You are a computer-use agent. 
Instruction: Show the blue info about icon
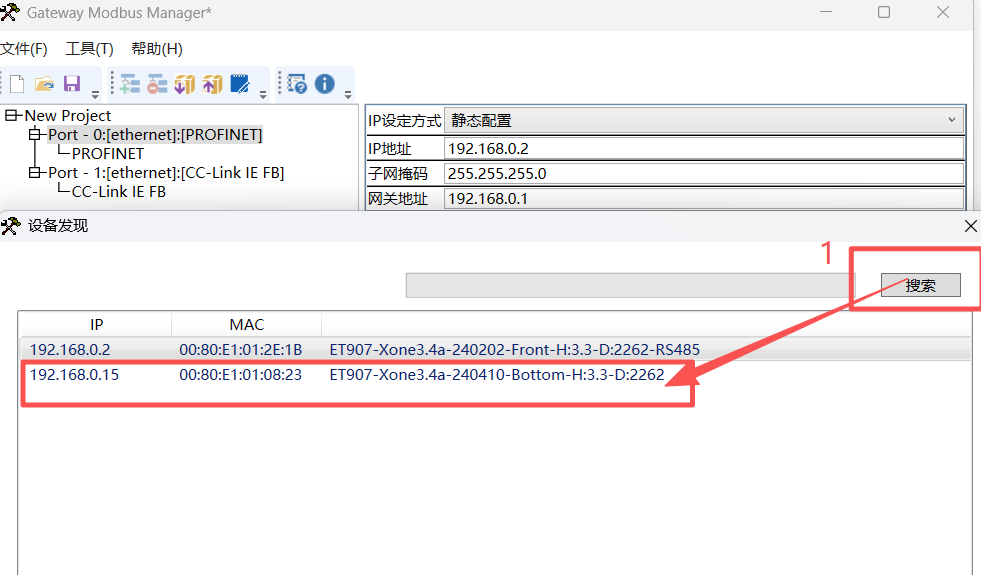pyautogui.click(x=325, y=84)
